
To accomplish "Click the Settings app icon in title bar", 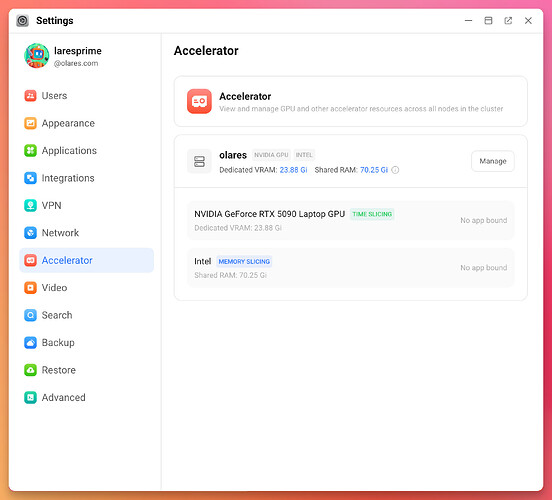I will (23, 21).
